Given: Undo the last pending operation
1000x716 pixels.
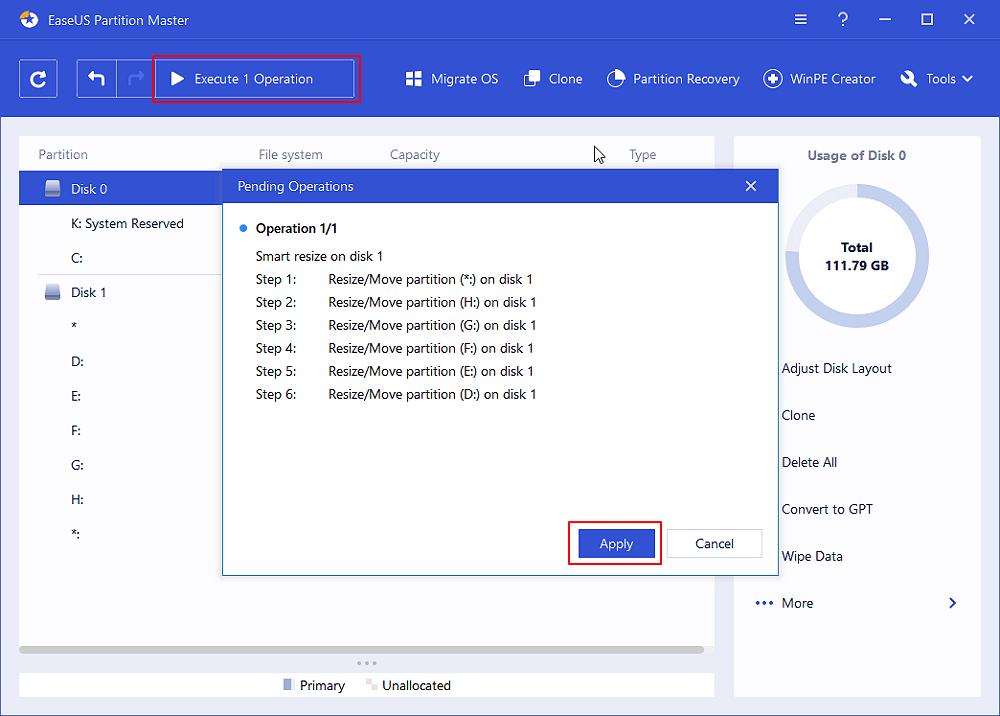Looking at the screenshot, I should click(x=96, y=79).
